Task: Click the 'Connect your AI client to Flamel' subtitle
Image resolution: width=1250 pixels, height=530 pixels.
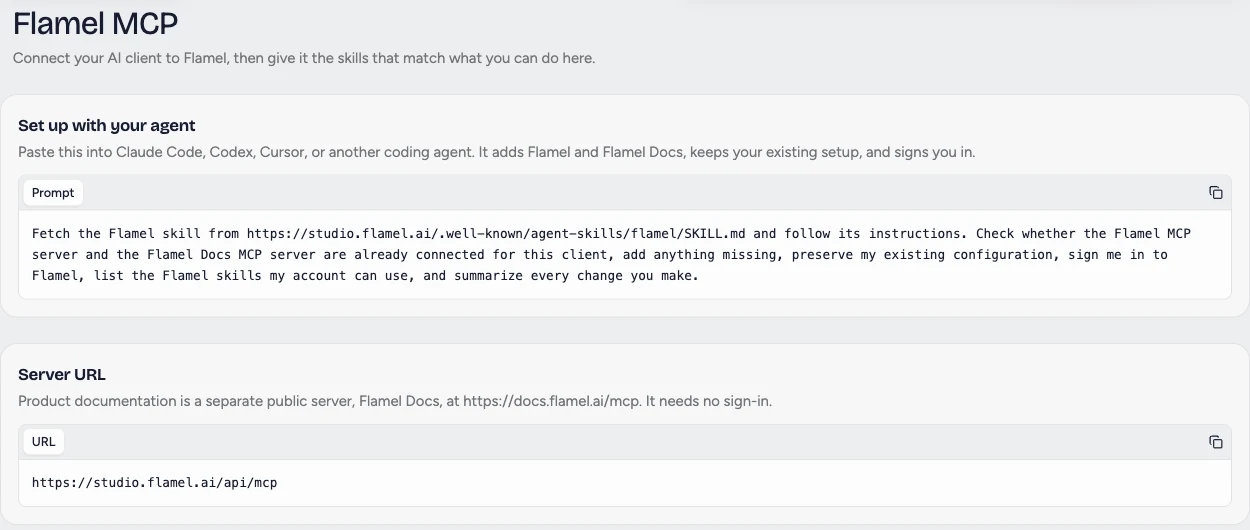Action: tap(304, 58)
